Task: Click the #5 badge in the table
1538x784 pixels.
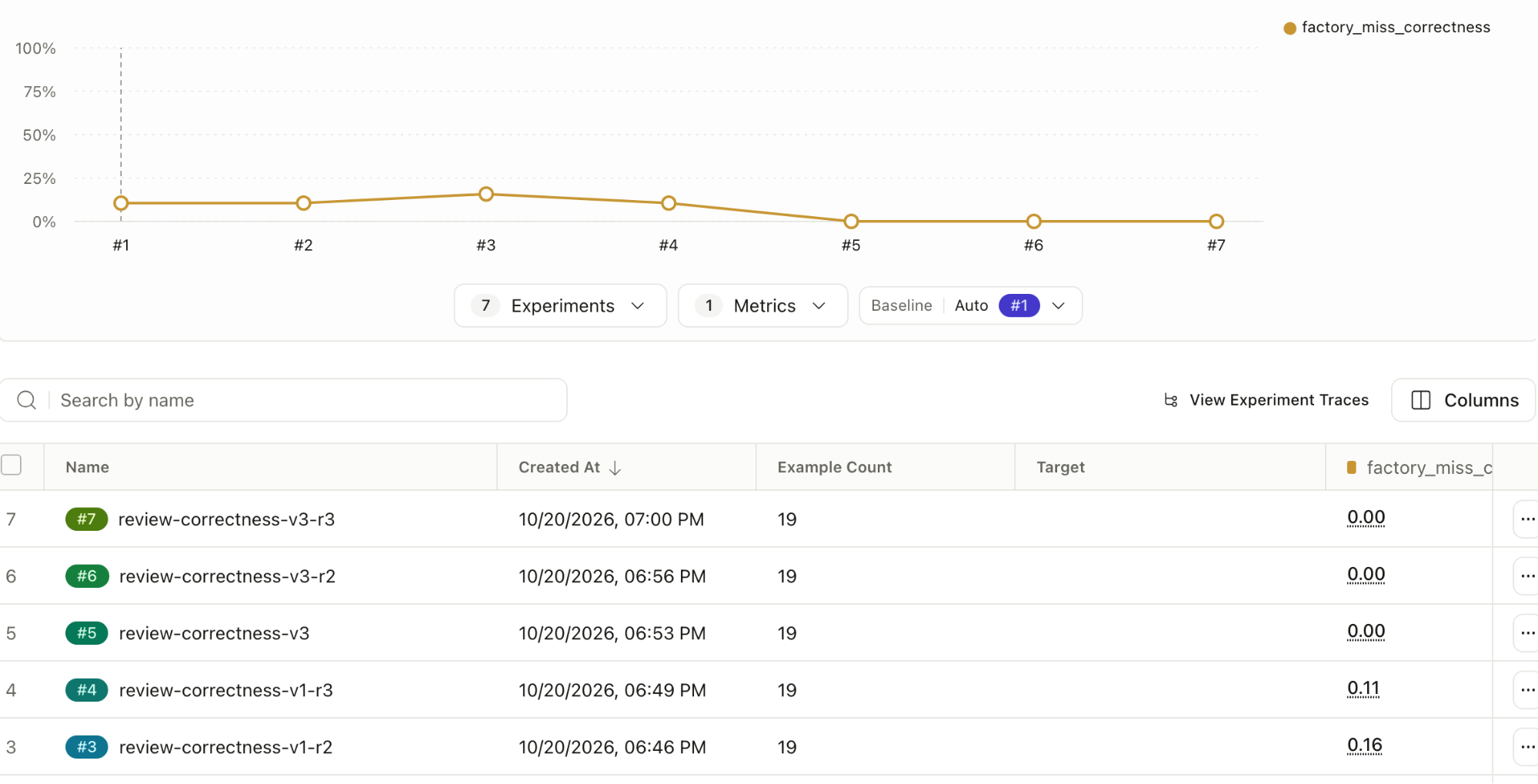Action: [x=87, y=633]
